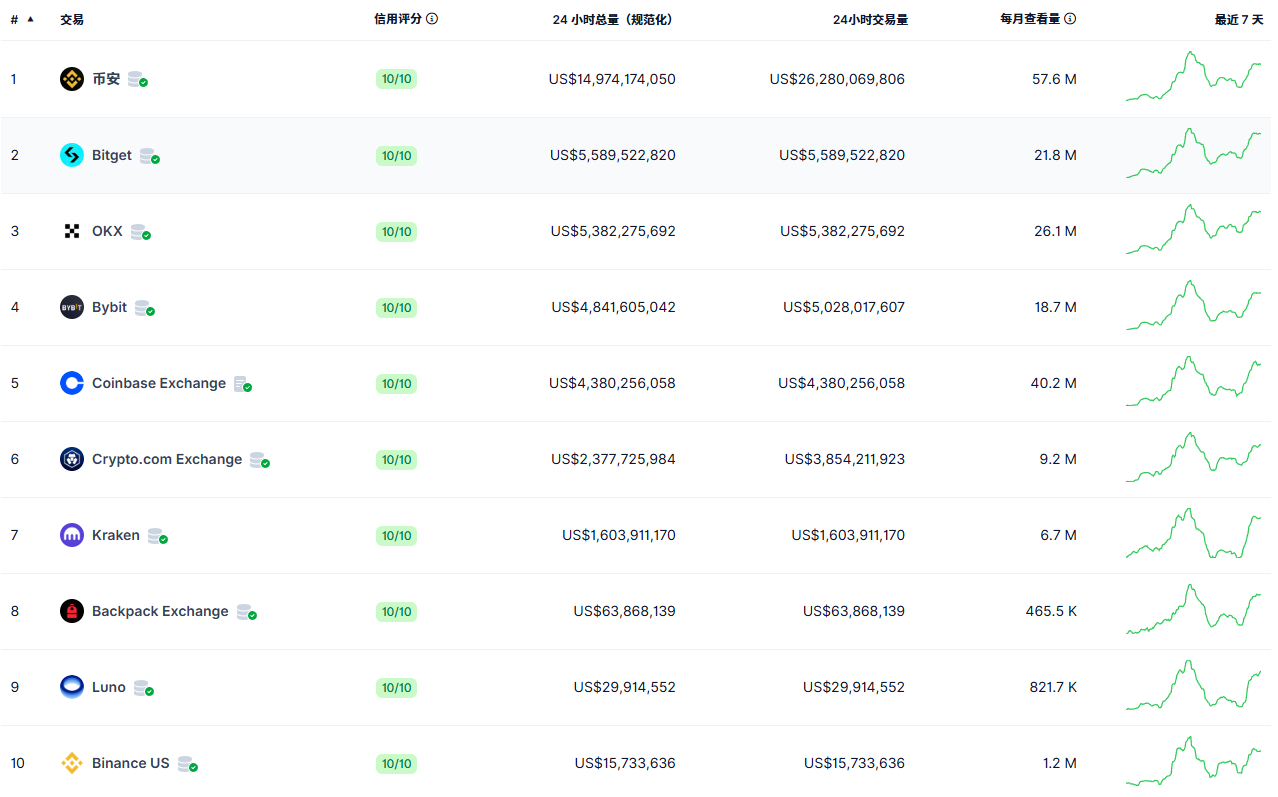Open the Luno exchange name link
1278x797 pixels.
[x=109, y=687]
